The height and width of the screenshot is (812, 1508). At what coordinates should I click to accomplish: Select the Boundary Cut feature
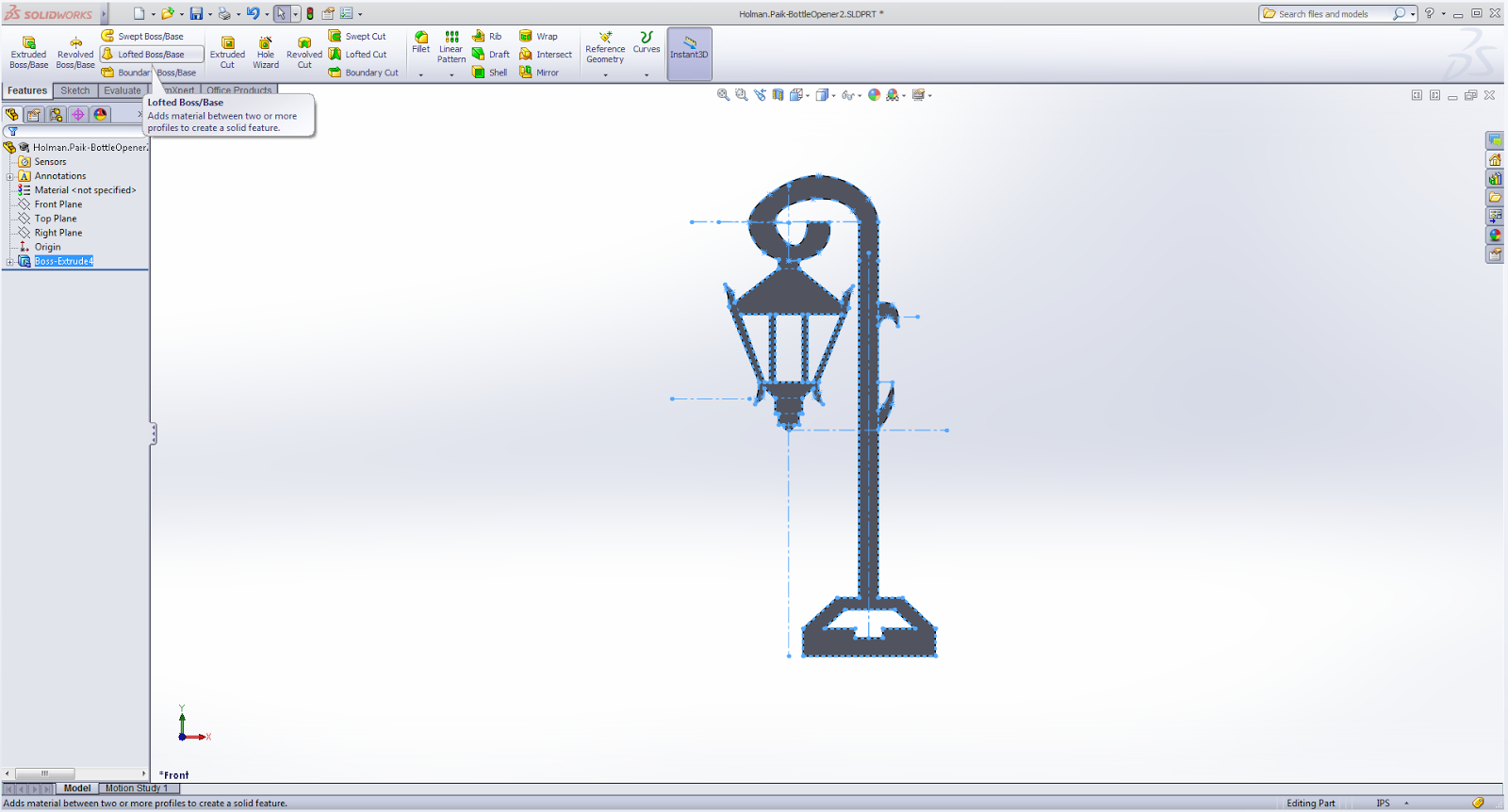[x=363, y=72]
